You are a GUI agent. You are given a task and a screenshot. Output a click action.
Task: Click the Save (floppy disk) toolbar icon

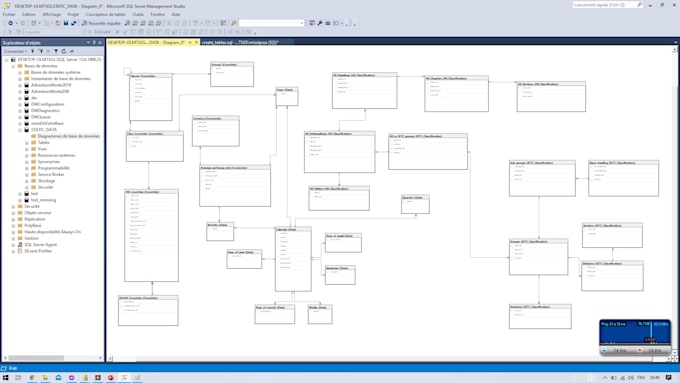[66, 23]
